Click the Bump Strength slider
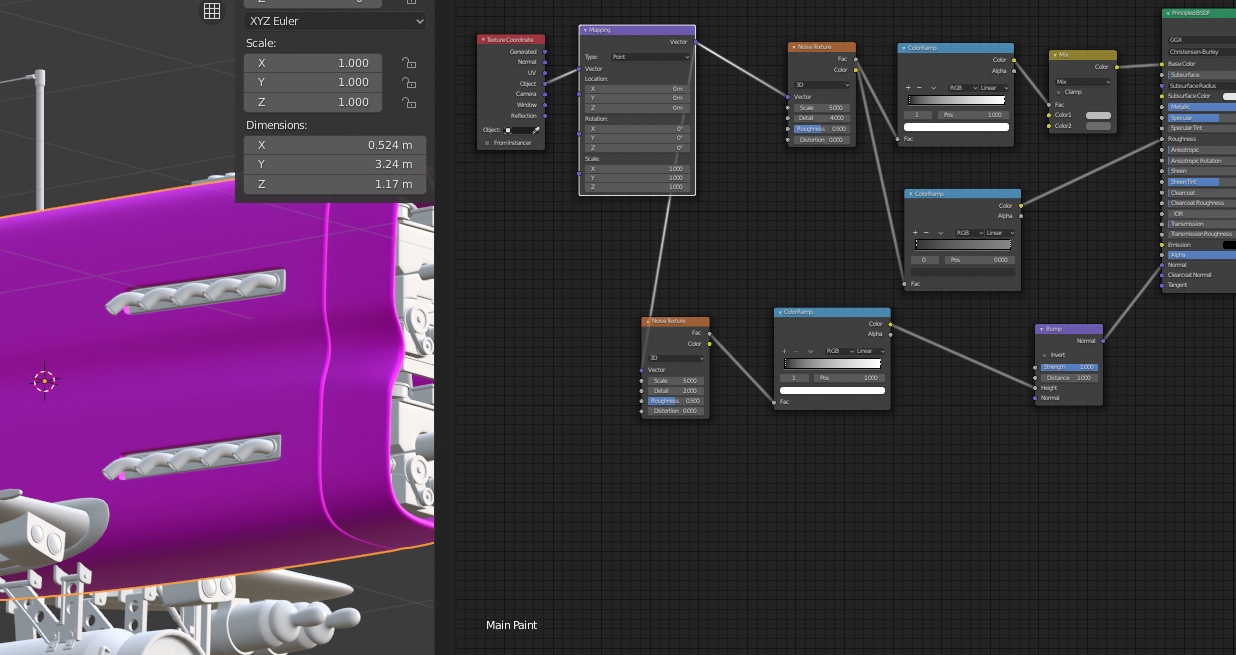The height and width of the screenshot is (655, 1236). click(x=1069, y=367)
